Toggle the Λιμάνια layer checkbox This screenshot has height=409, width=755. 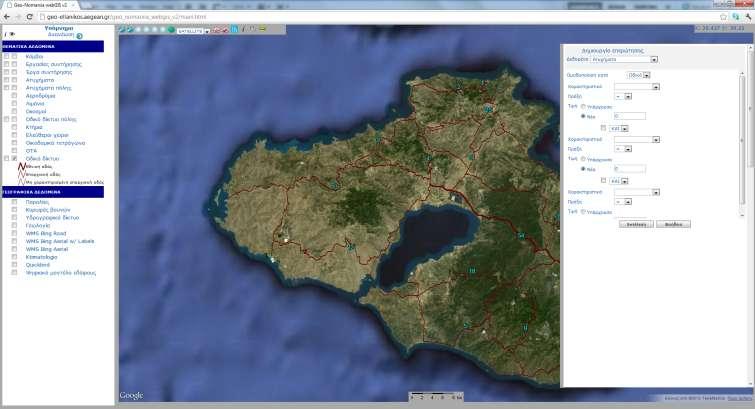14,103
